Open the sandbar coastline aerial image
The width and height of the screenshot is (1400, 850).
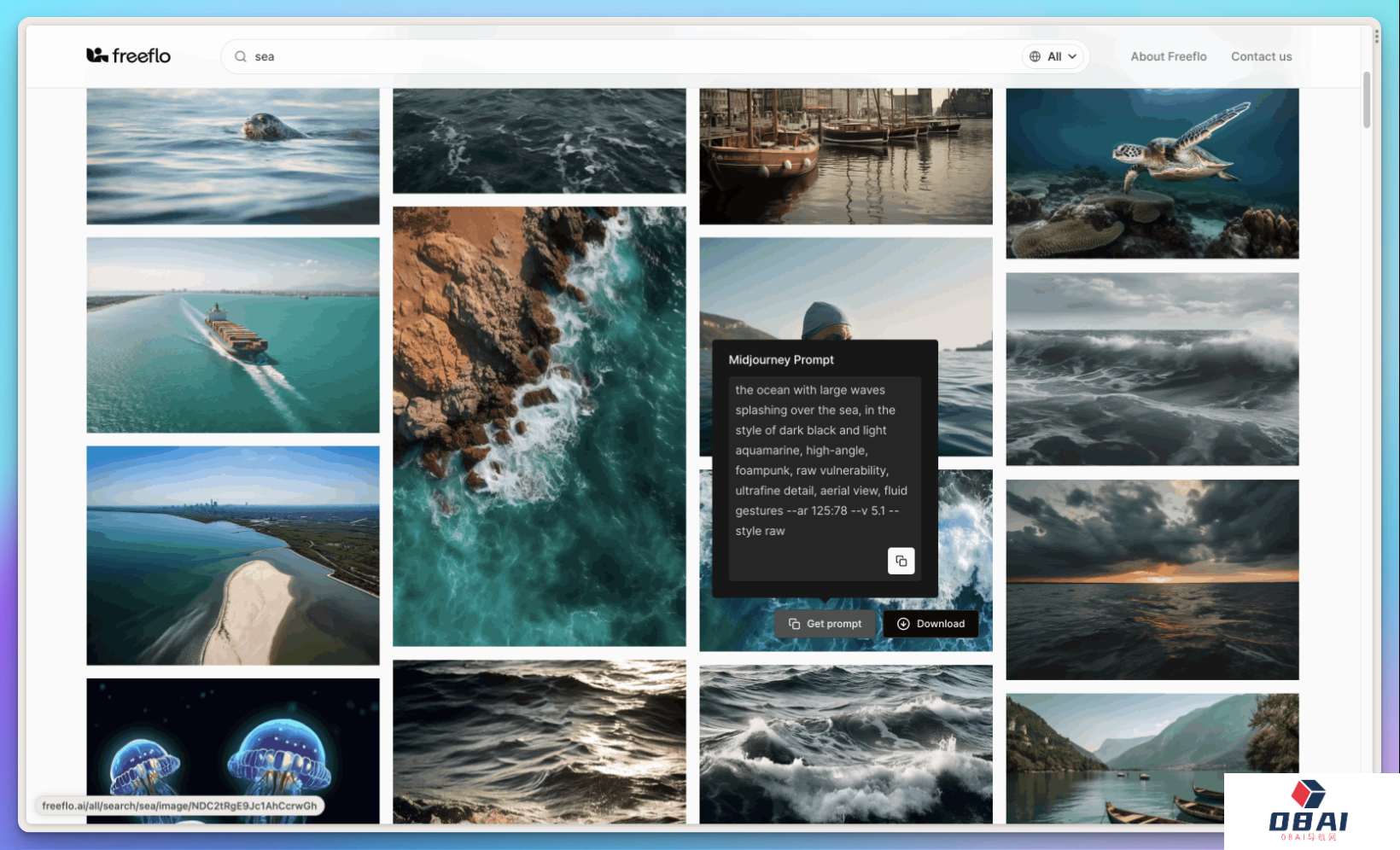click(232, 555)
